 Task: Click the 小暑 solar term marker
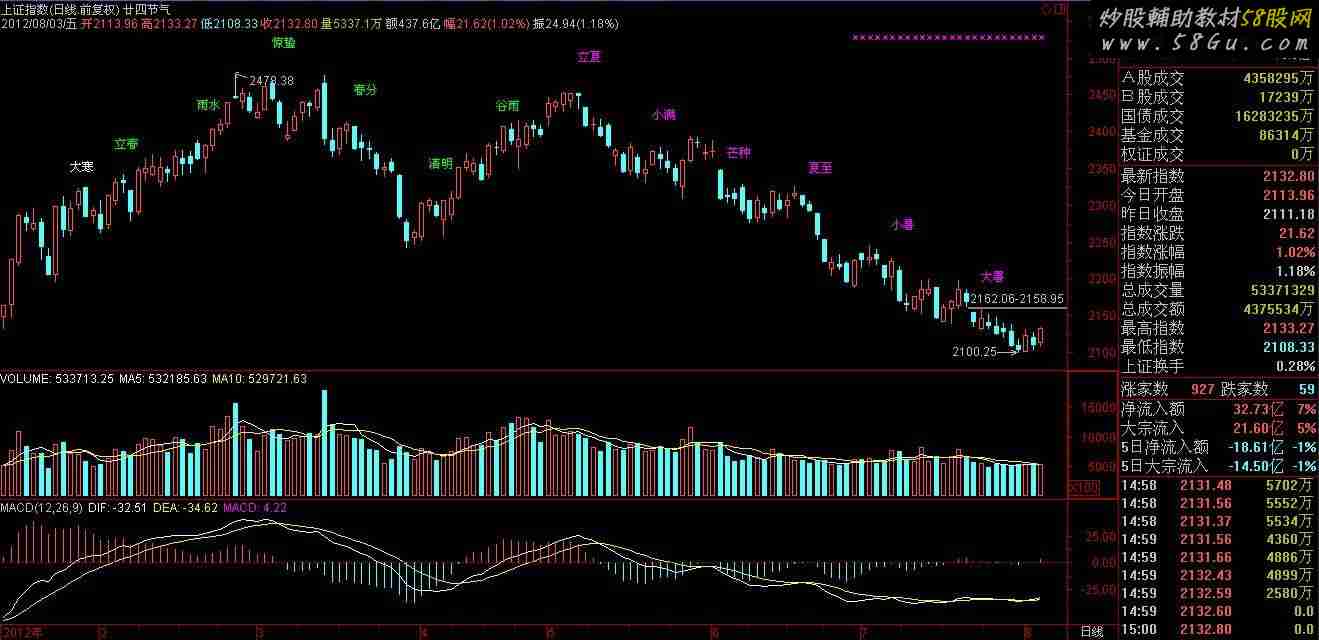coord(902,225)
